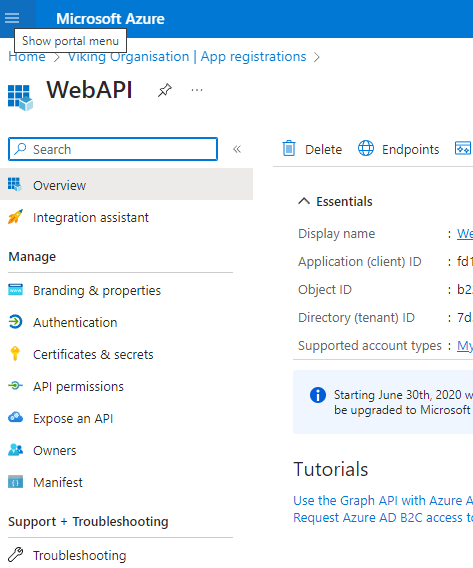Screen dimensions: 473x568
Task: Click the Endpoints globe icon
Action: coord(366,148)
